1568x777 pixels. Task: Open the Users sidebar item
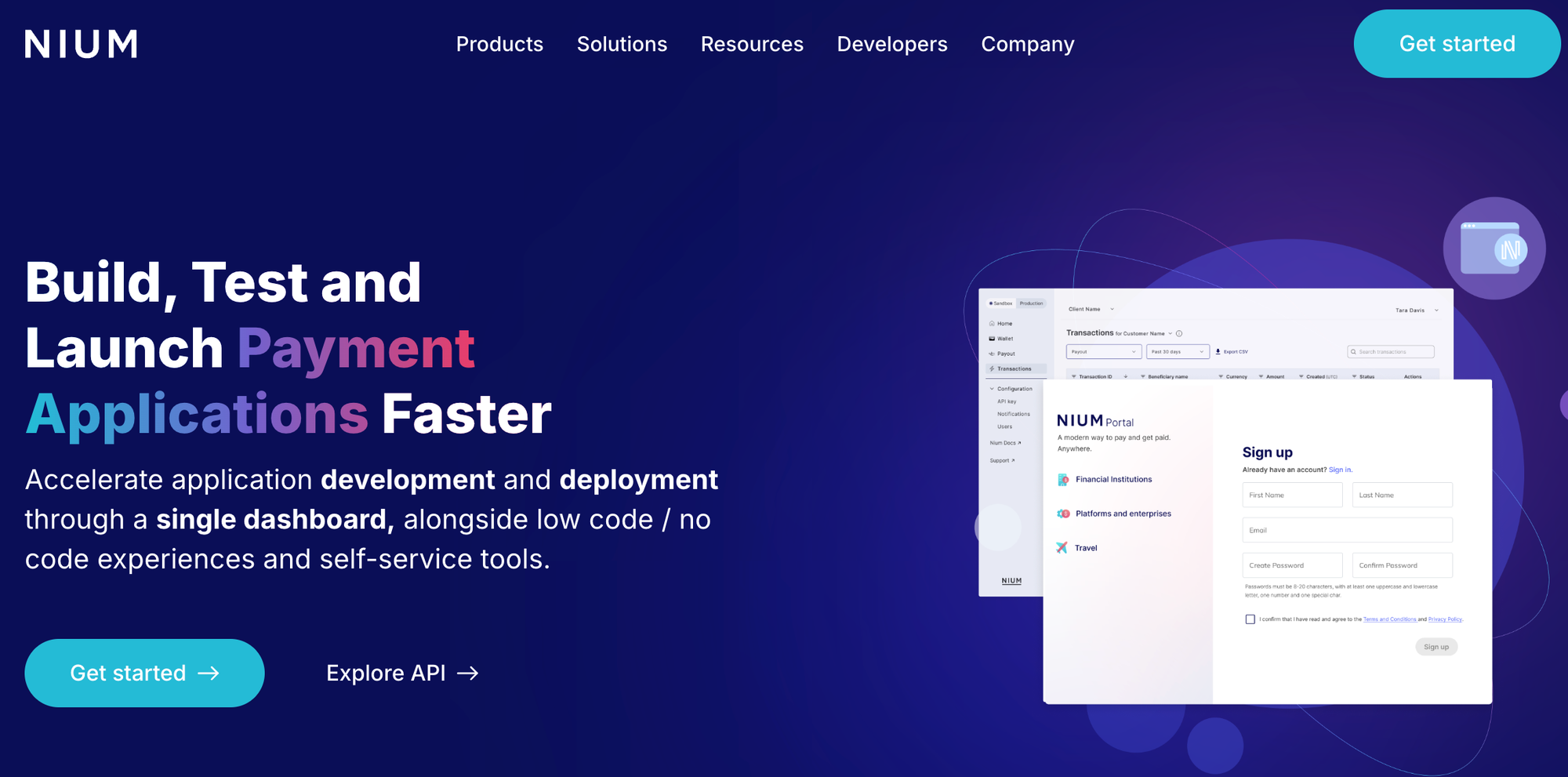click(x=1004, y=427)
